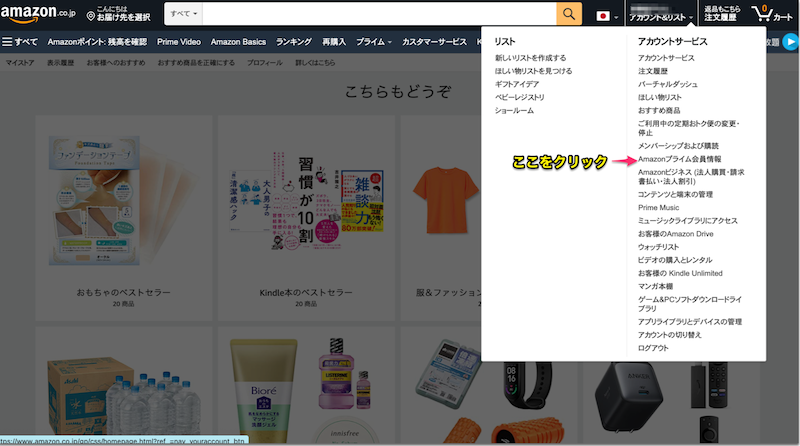Select アカウントの切り替え
This screenshot has width=800, height=446.
(670, 335)
